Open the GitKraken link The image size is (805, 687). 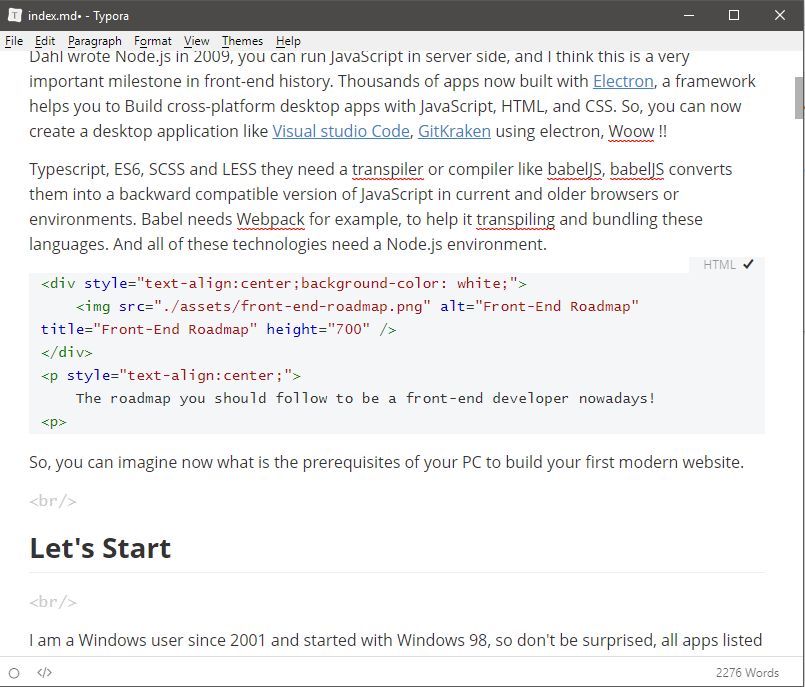point(454,131)
